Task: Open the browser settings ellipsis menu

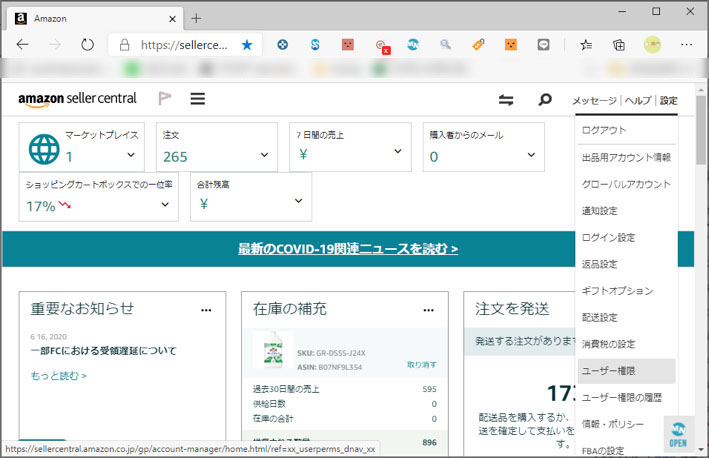Action: click(x=686, y=44)
